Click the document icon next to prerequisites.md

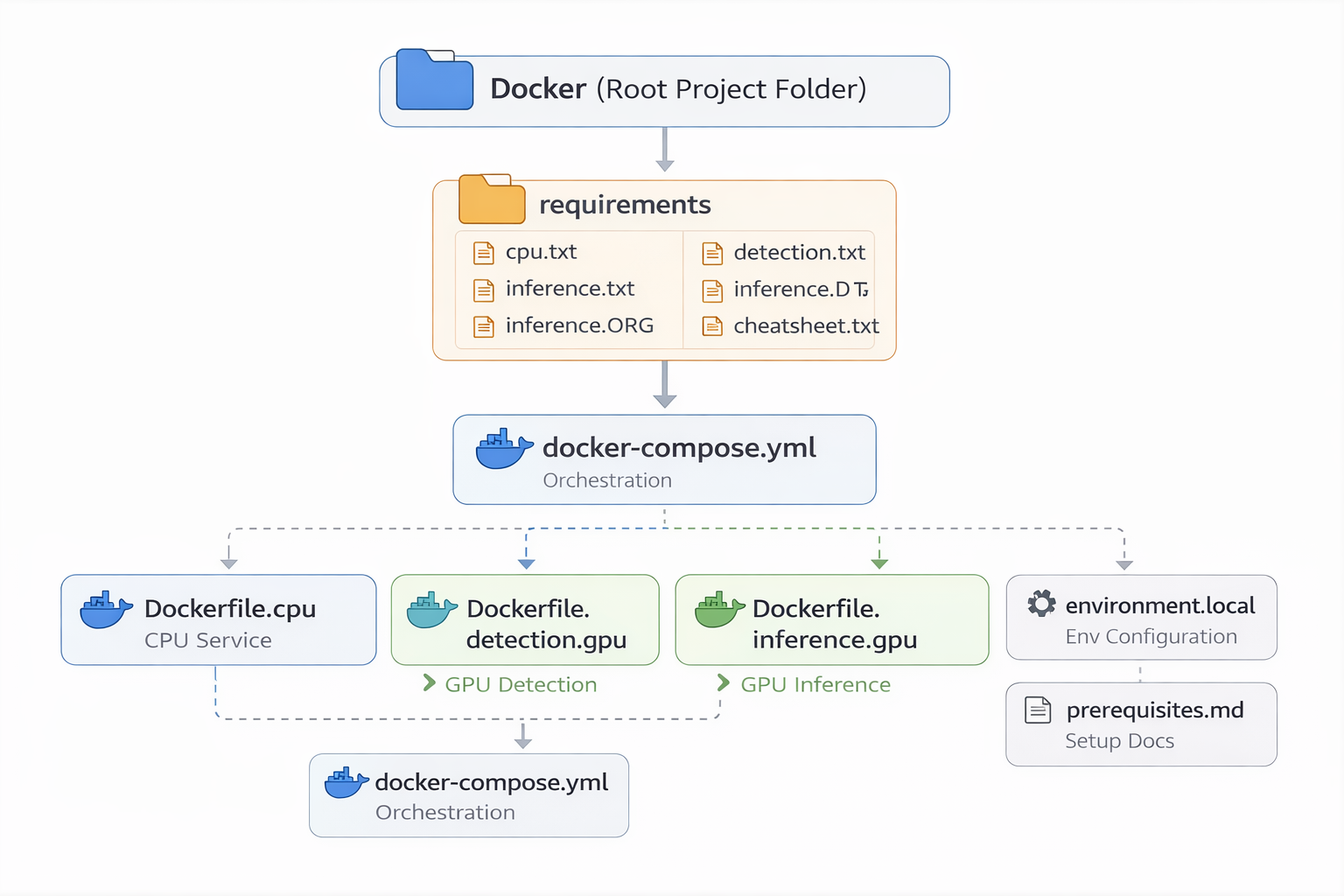pos(1038,710)
